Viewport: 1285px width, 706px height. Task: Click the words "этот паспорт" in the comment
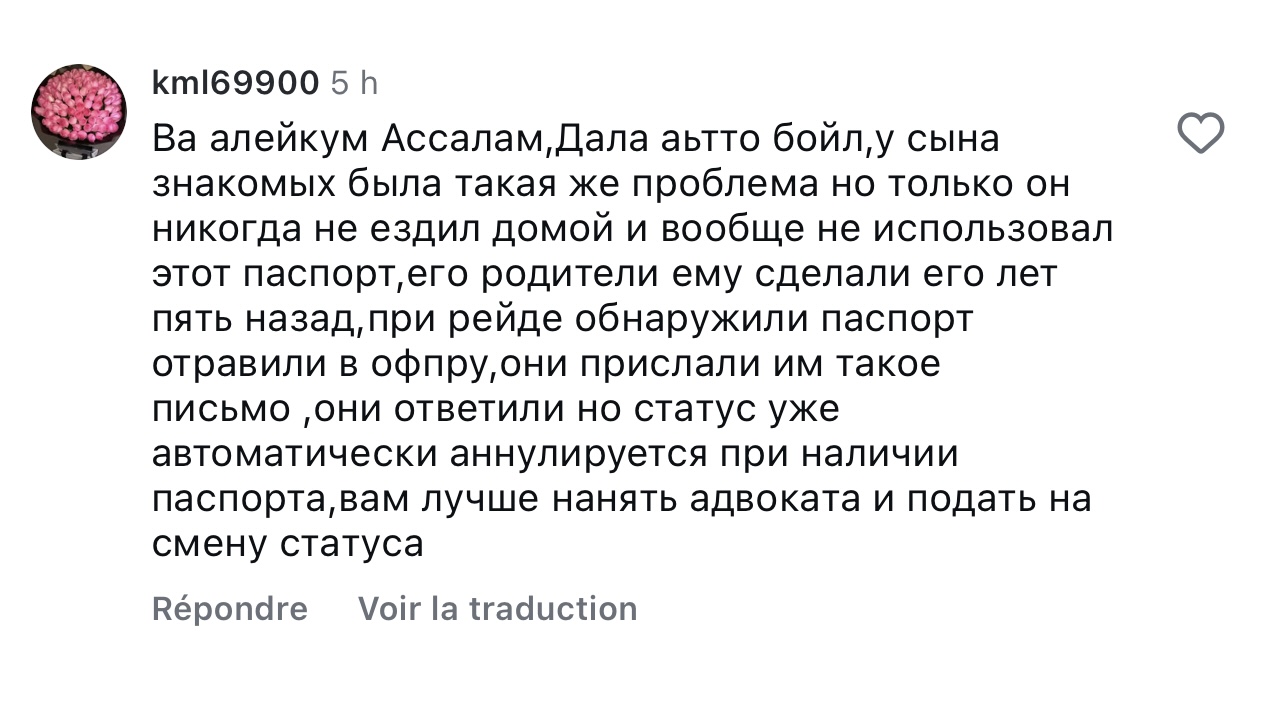274,275
